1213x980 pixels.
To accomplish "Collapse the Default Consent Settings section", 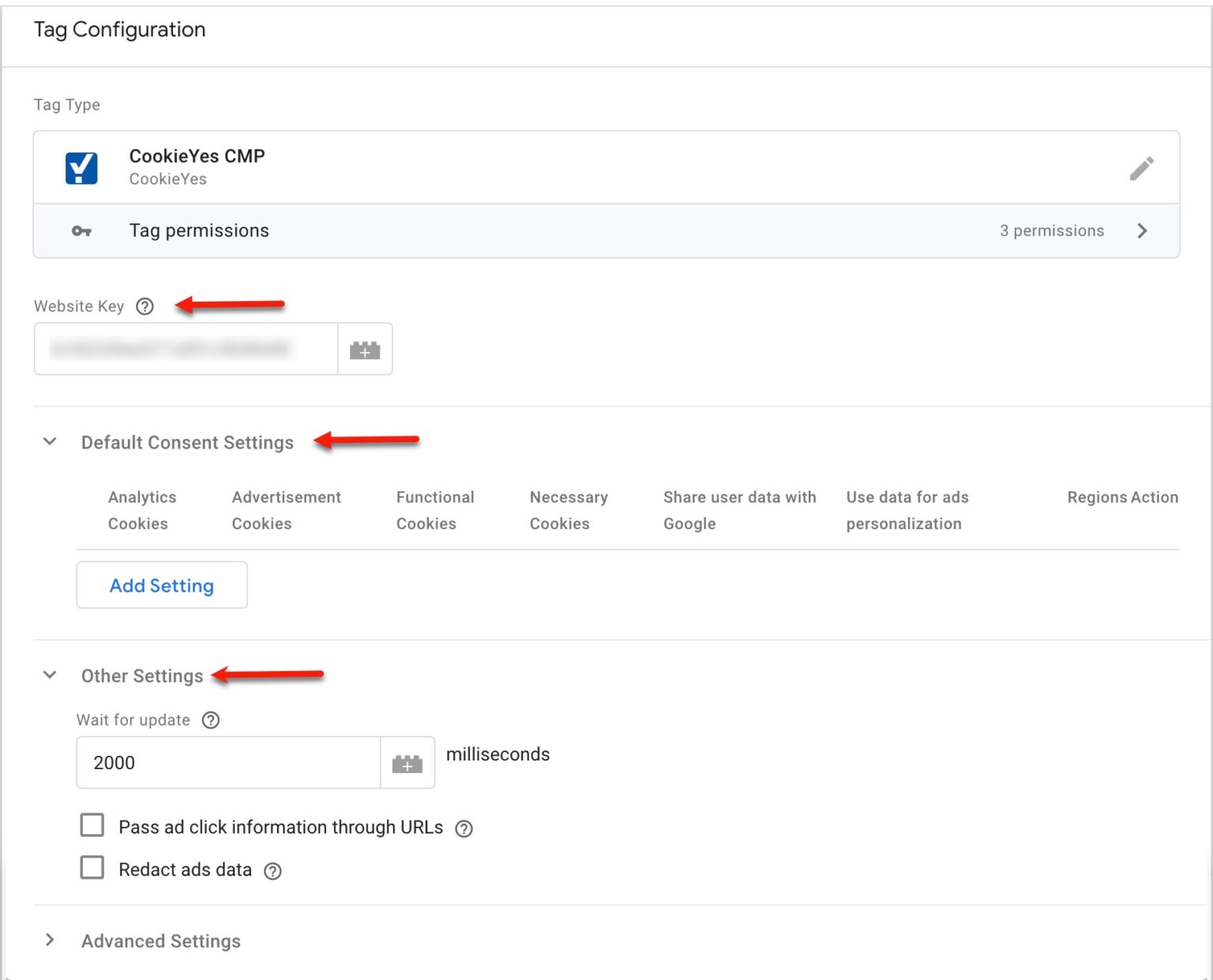I will [x=50, y=441].
